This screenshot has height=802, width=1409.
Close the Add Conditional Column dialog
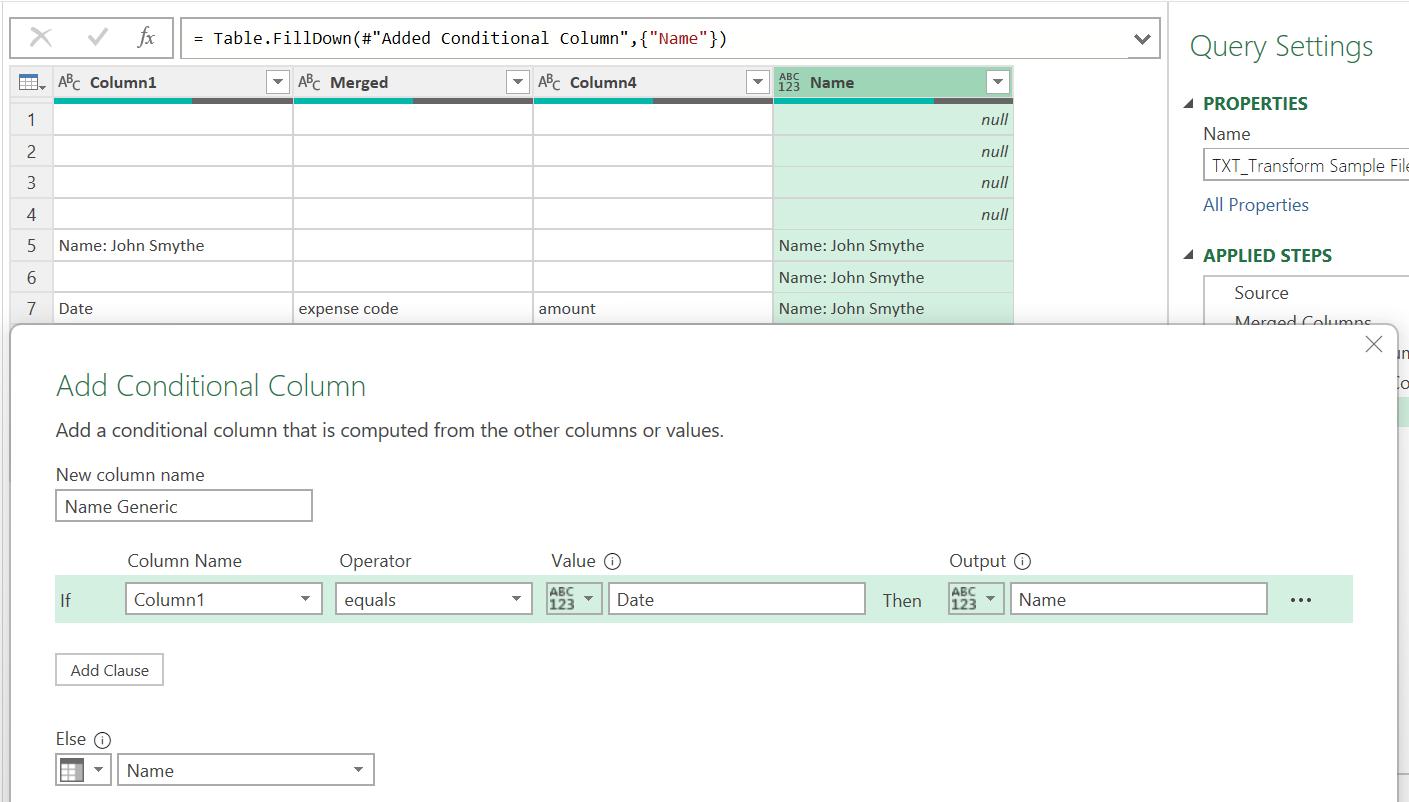point(1374,344)
